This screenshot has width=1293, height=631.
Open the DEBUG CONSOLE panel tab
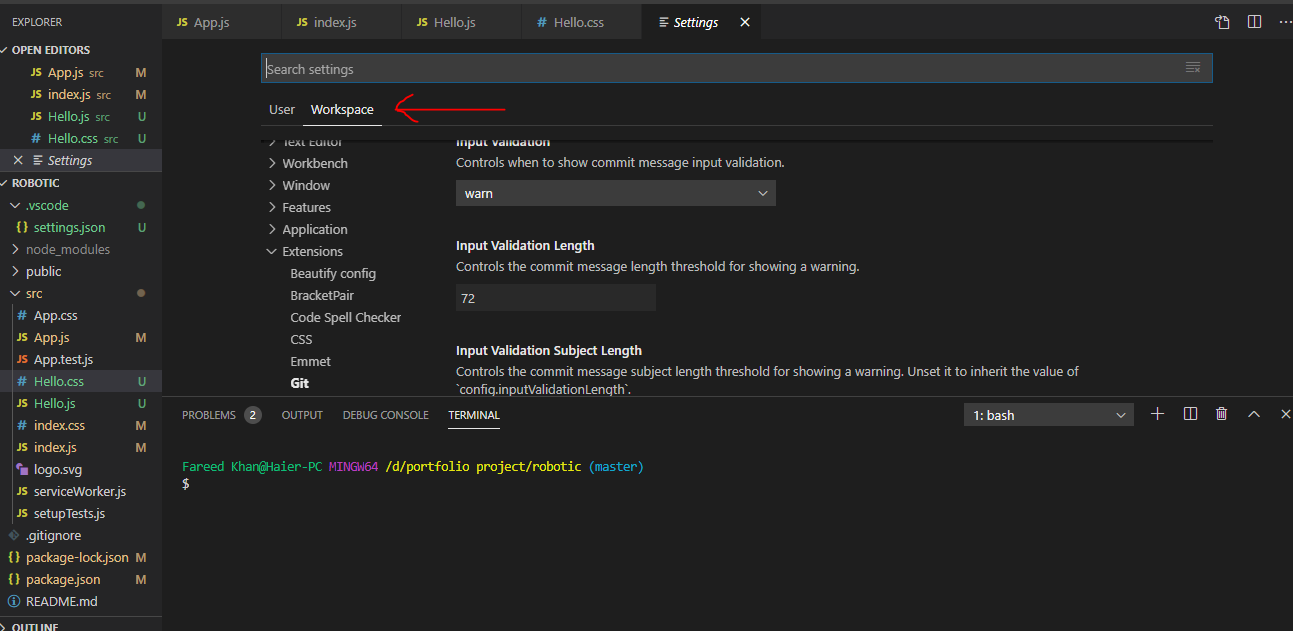point(385,414)
